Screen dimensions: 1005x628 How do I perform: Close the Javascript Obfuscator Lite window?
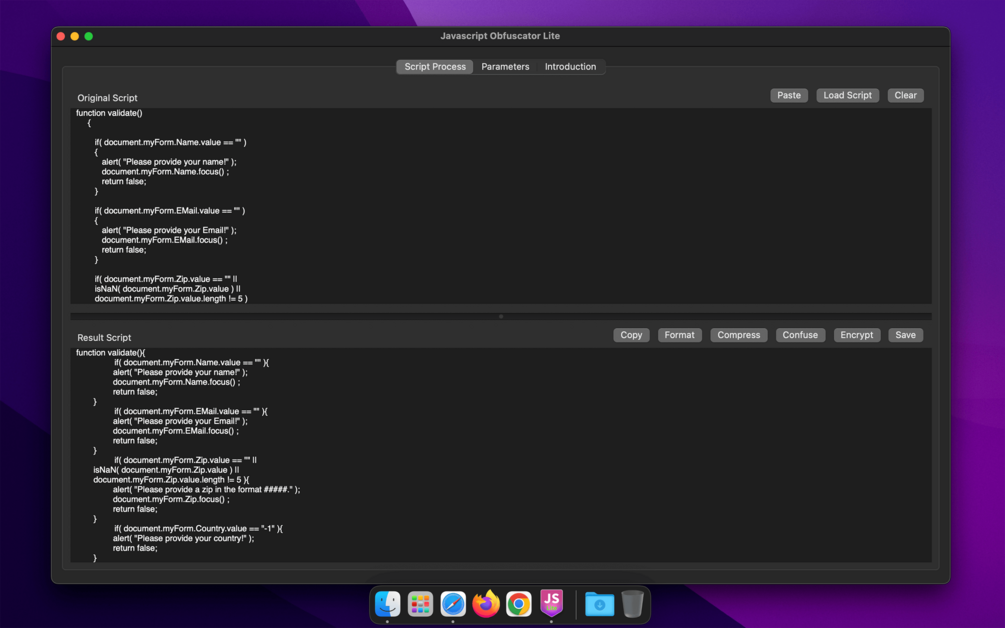61,37
